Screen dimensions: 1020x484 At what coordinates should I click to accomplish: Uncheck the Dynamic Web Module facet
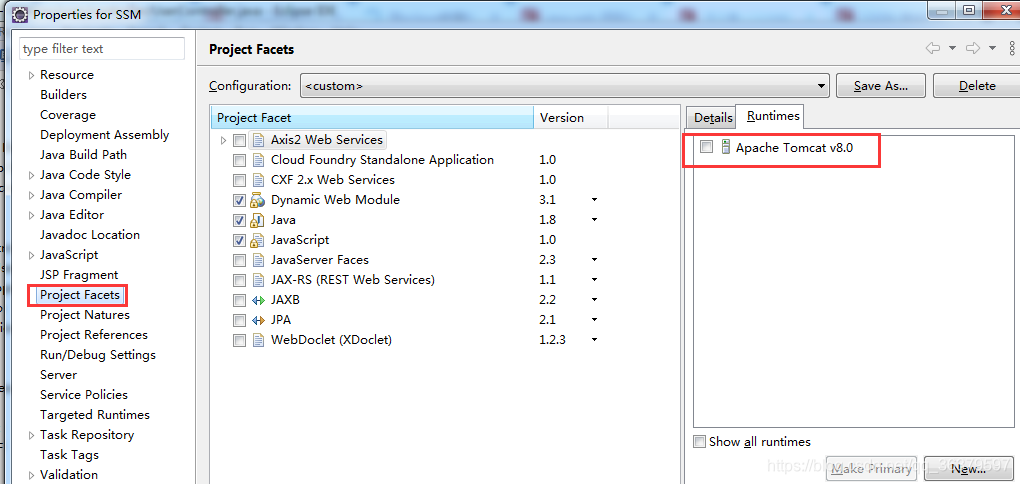(x=240, y=200)
